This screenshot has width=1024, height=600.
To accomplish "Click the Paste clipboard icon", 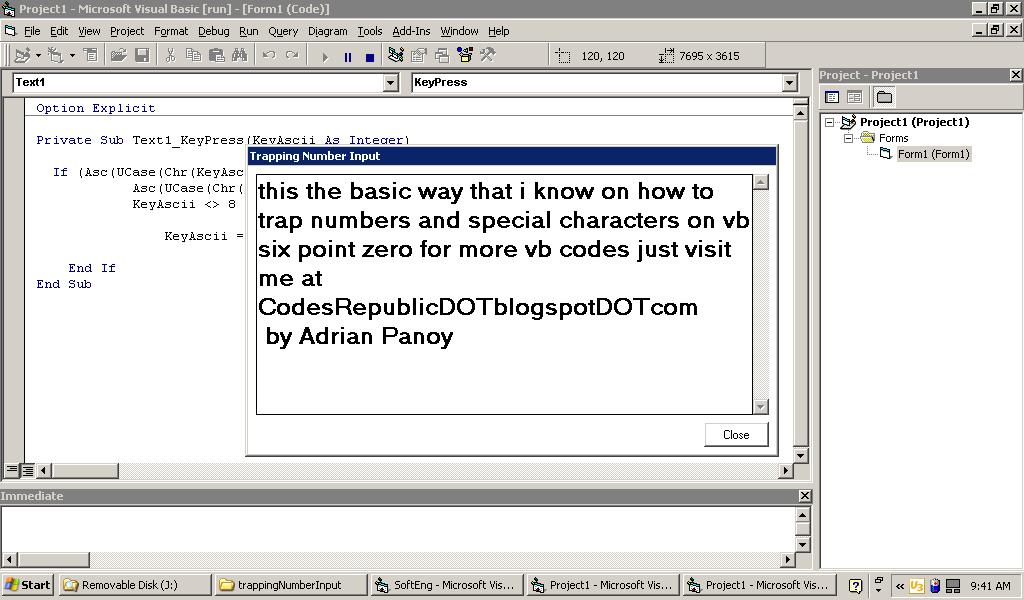I will pos(216,55).
